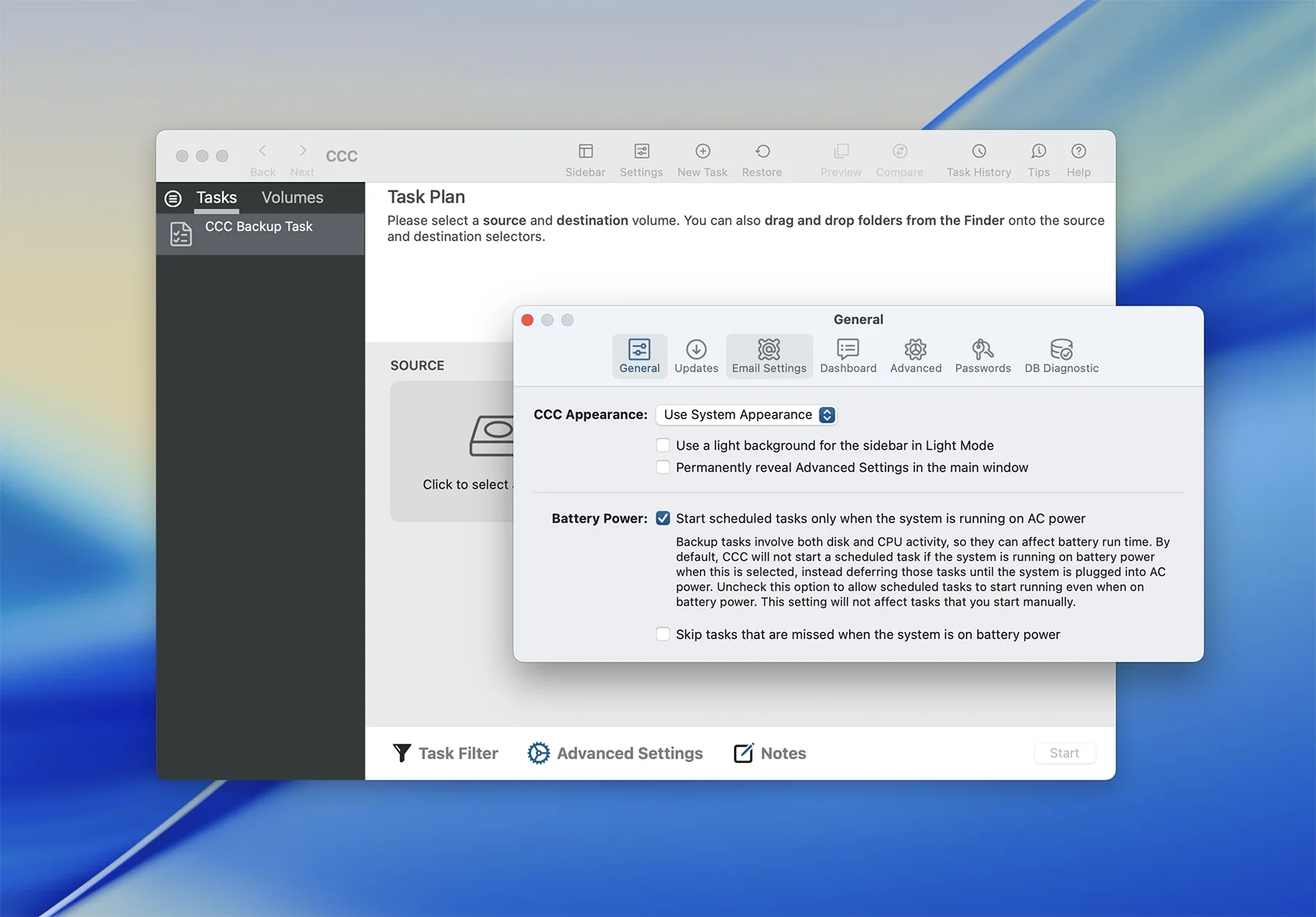Open the Updates preferences pane
The width and height of the screenshot is (1316, 917).
(x=696, y=356)
